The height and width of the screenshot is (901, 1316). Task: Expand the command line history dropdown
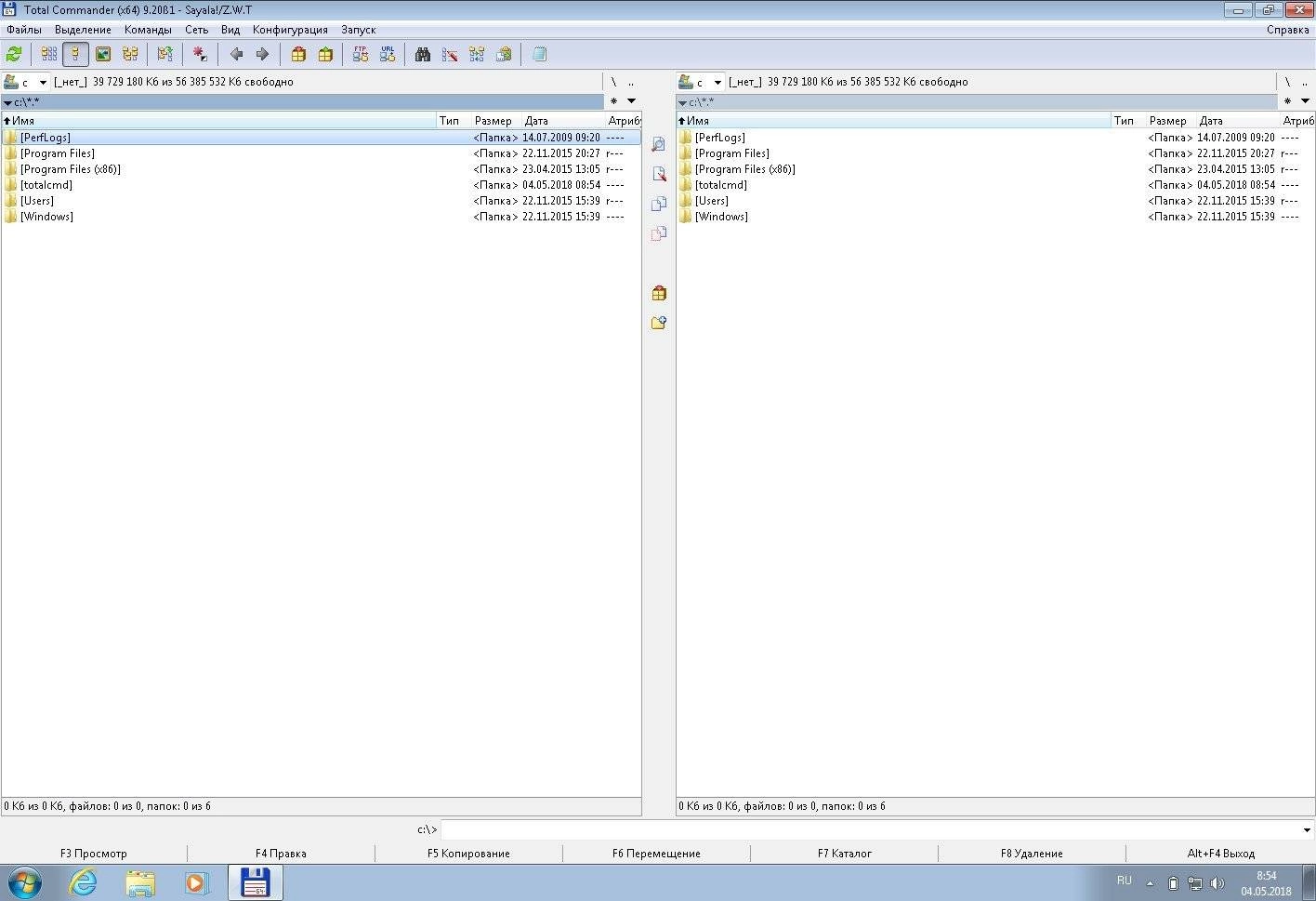coord(1307,829)
